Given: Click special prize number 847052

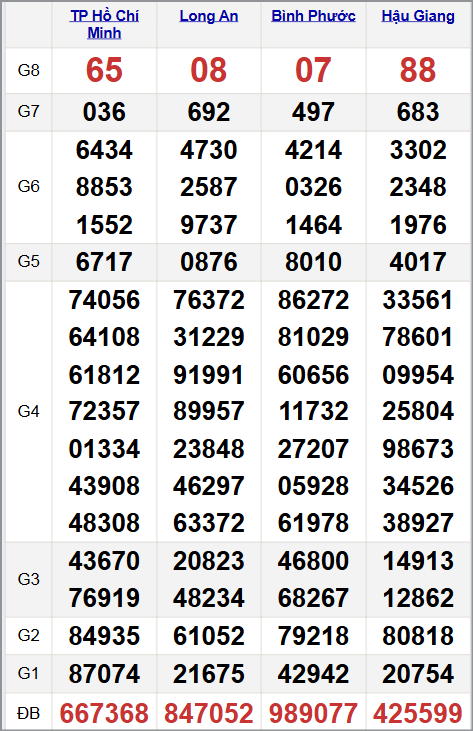Looking at the screenshot, I should click(x=209, y=713).
